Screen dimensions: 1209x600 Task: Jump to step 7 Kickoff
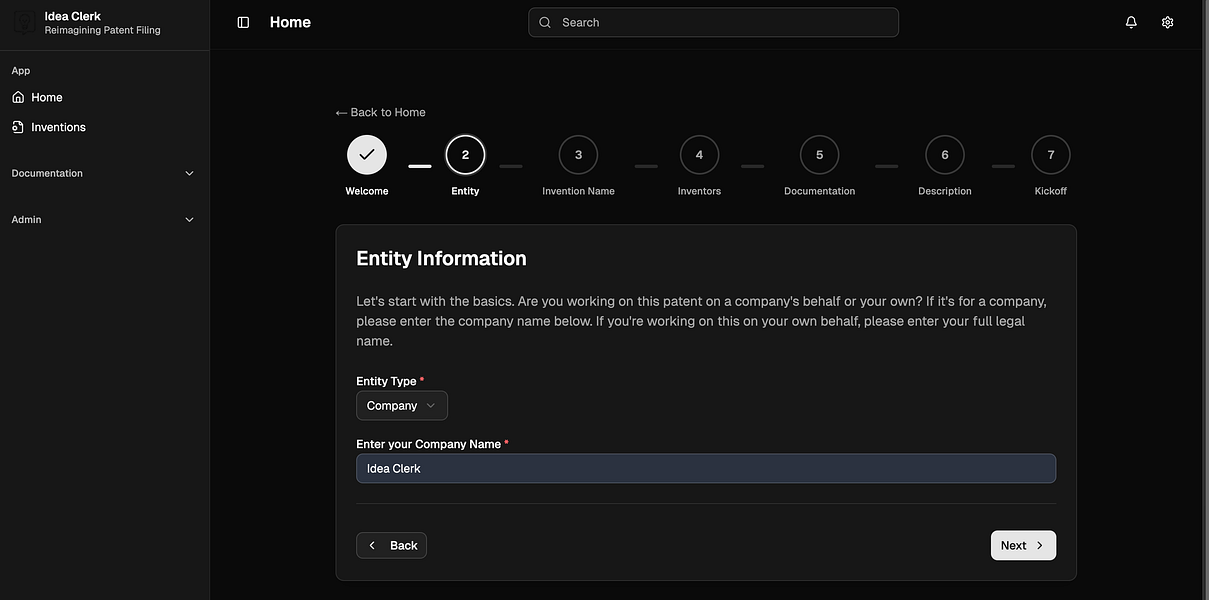[x=1050, y=155]
